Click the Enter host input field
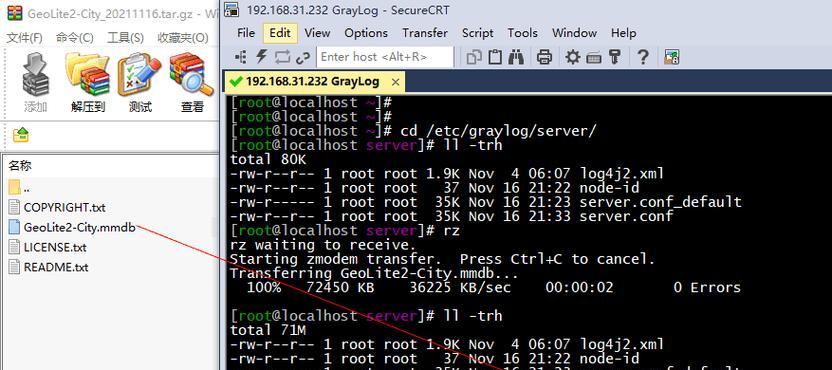 385,56
